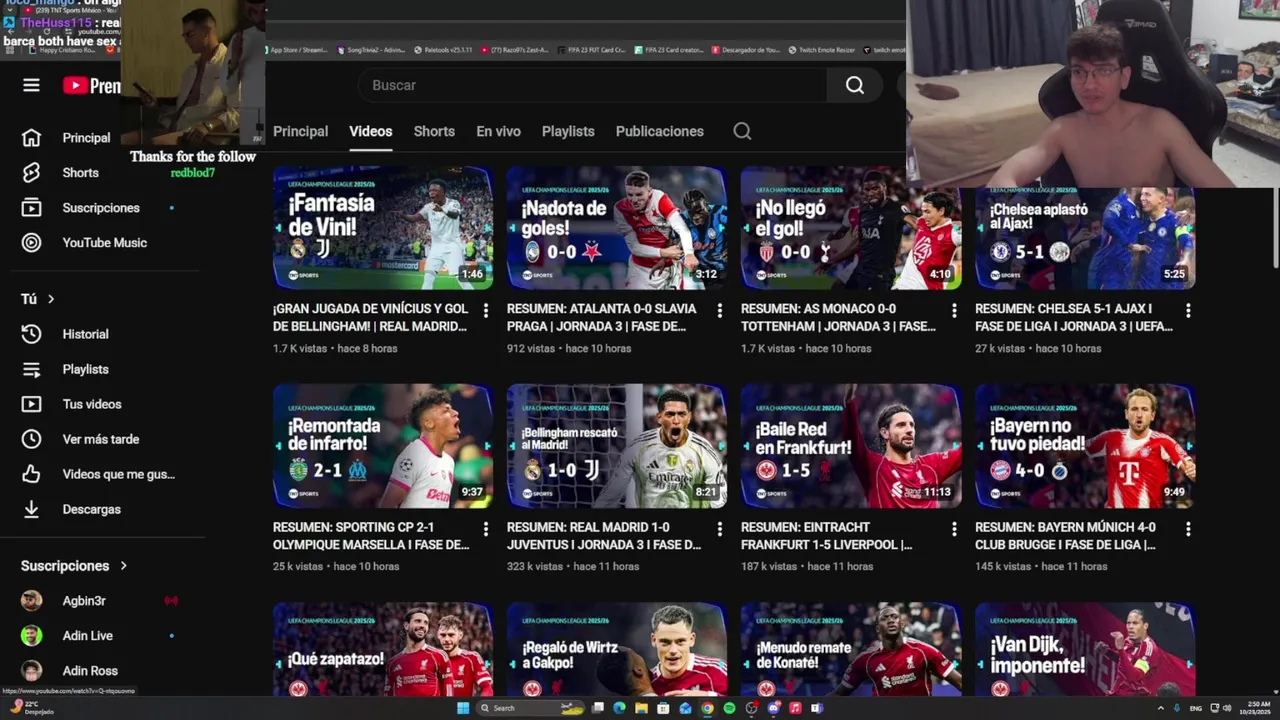
Task: Click title RESUMEN: REAL MADRID 1-0 JUVENTUS
Action: pyautogui.click(x=604, y=536)
